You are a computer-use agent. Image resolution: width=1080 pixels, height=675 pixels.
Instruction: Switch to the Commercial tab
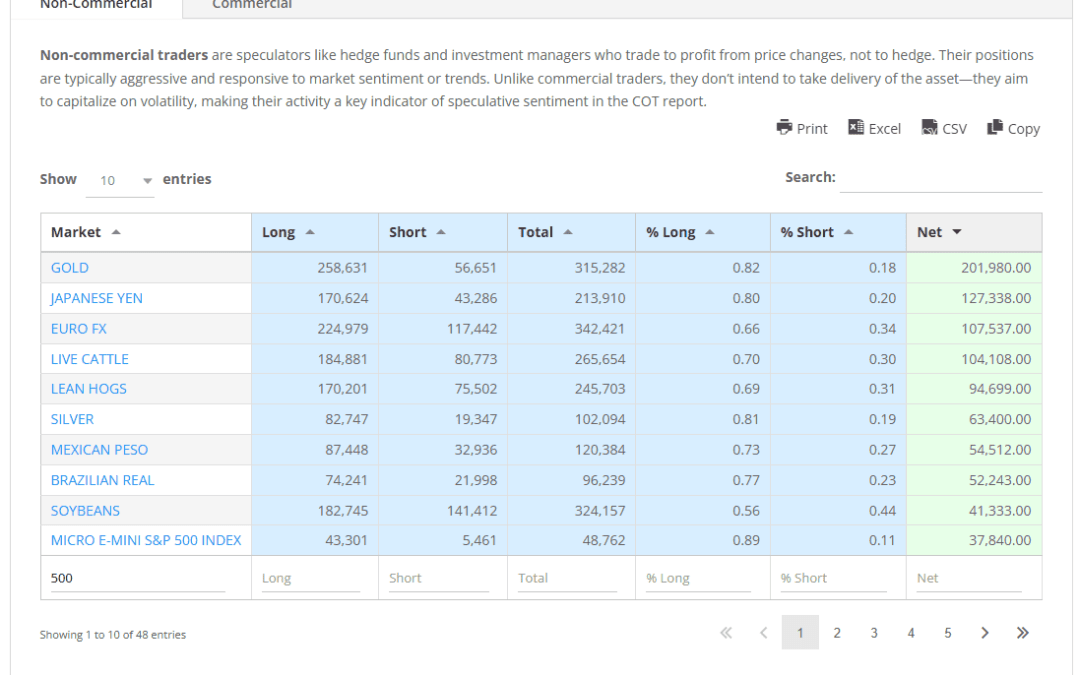click(x=251, y=5)
